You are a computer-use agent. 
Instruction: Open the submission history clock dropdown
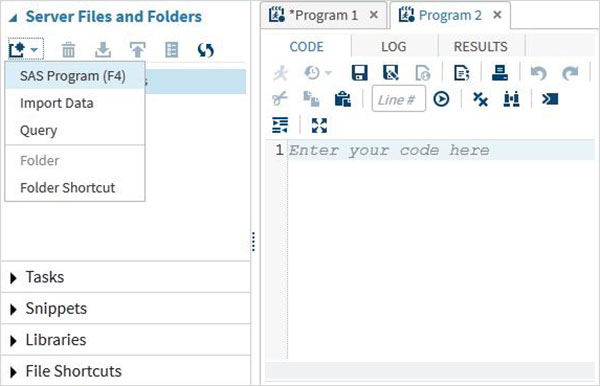coord(318,73)
